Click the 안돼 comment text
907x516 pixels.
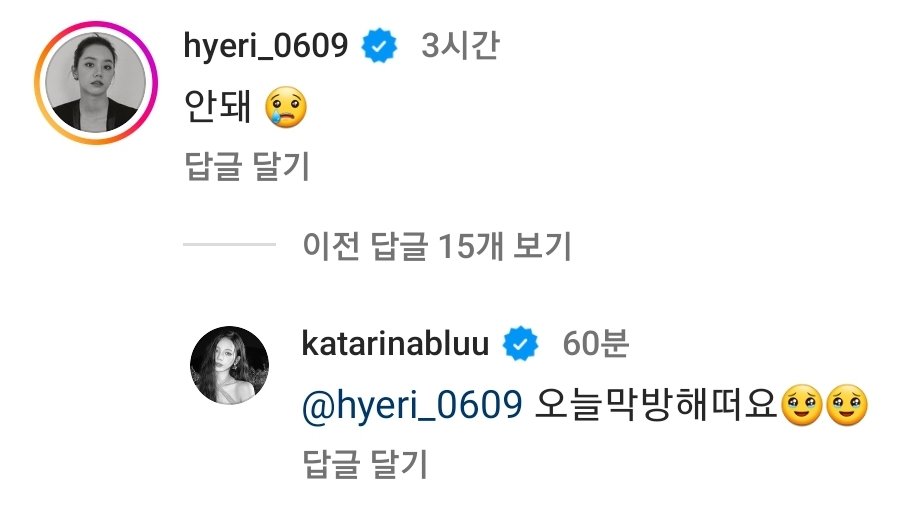(217, 107)
